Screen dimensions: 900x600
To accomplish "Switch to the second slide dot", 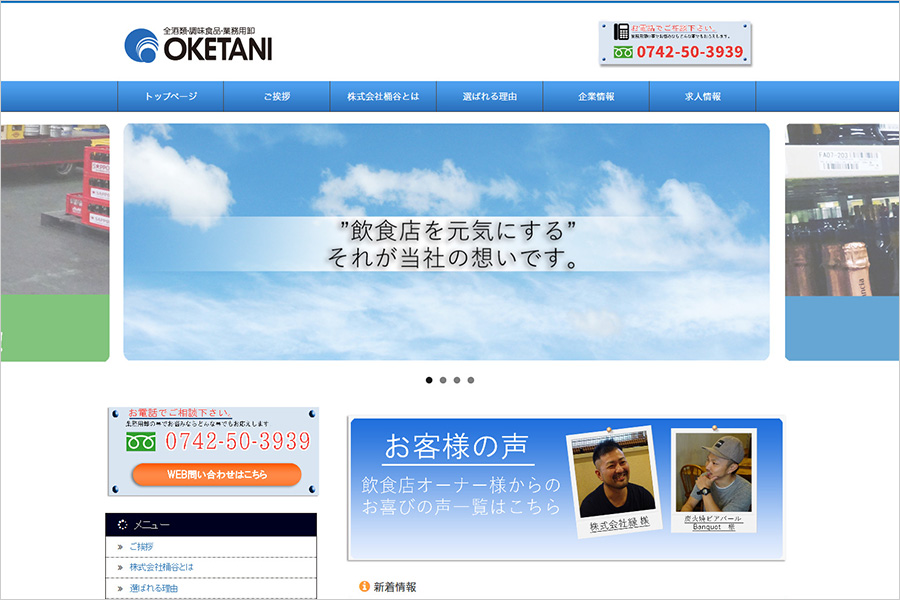I will click(x=443, y=380).
